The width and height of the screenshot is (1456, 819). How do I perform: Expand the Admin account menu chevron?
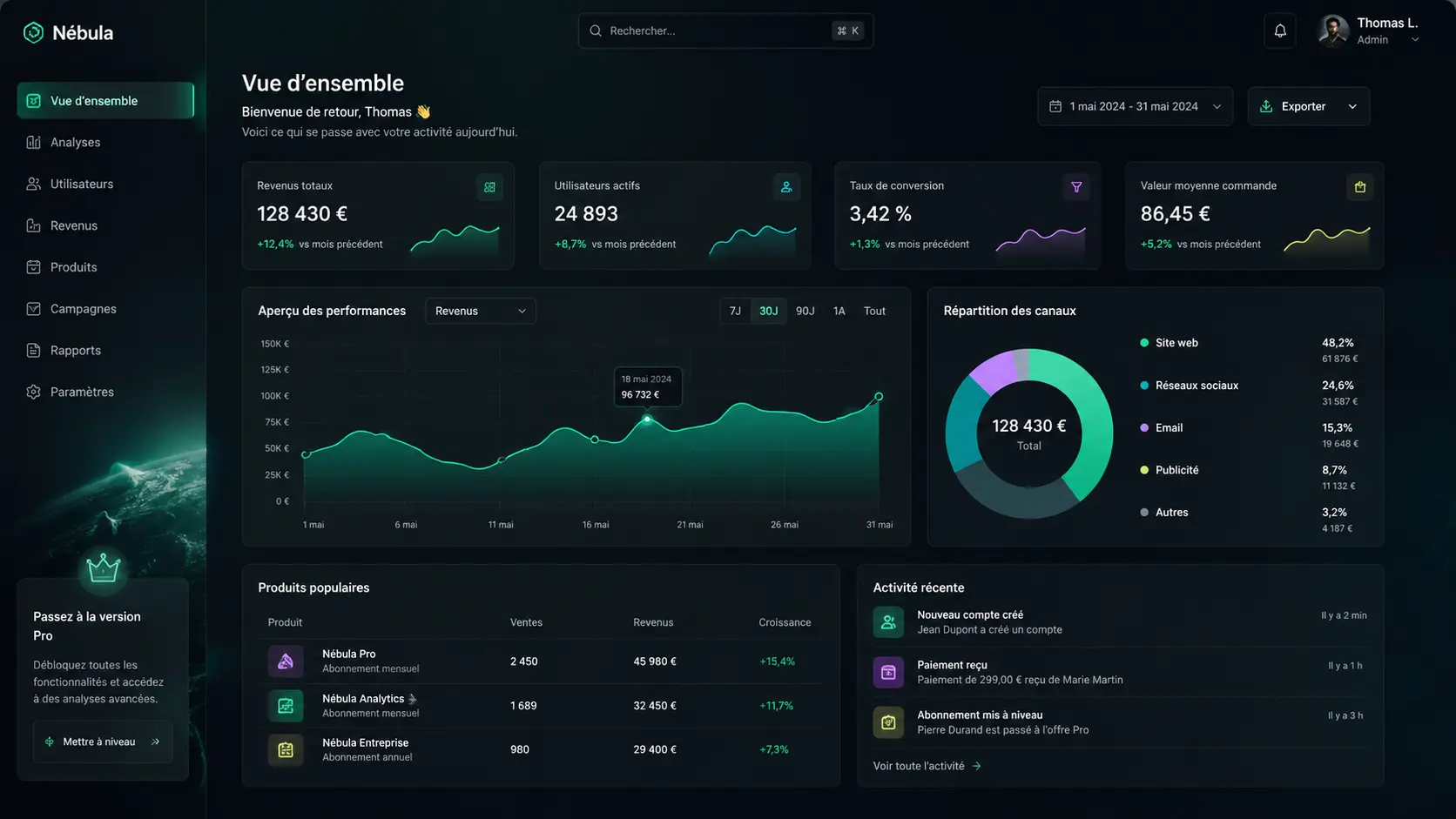coord(1415,40)
